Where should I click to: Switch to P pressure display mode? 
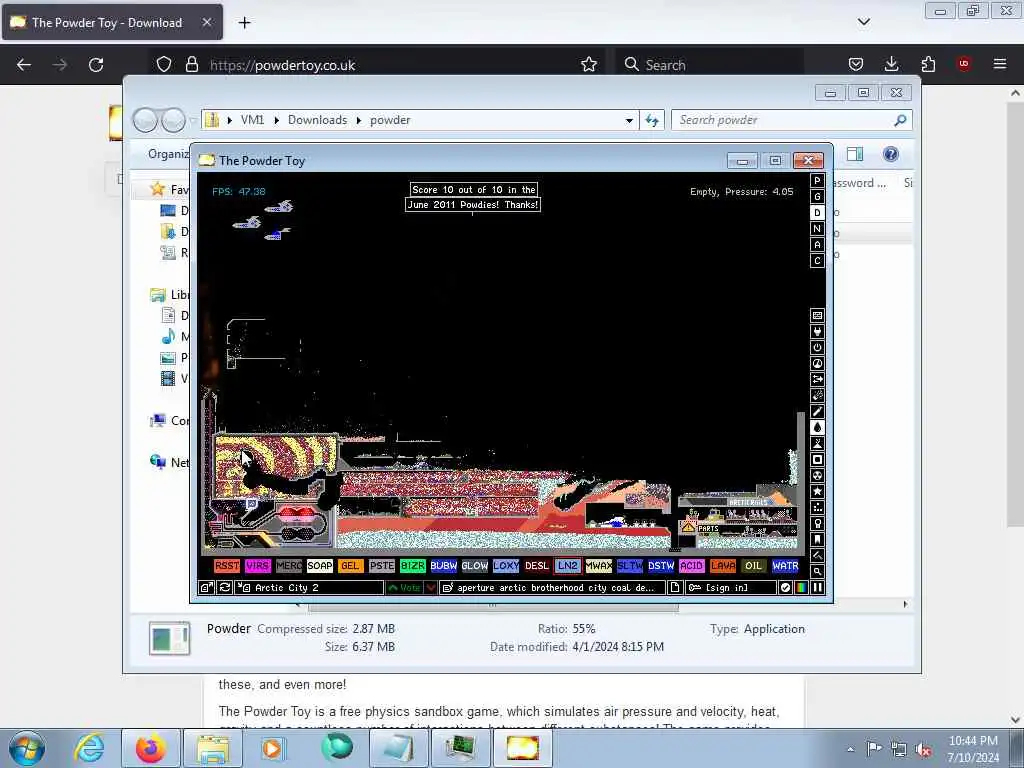pyautogui.click(x=817, y=181)
